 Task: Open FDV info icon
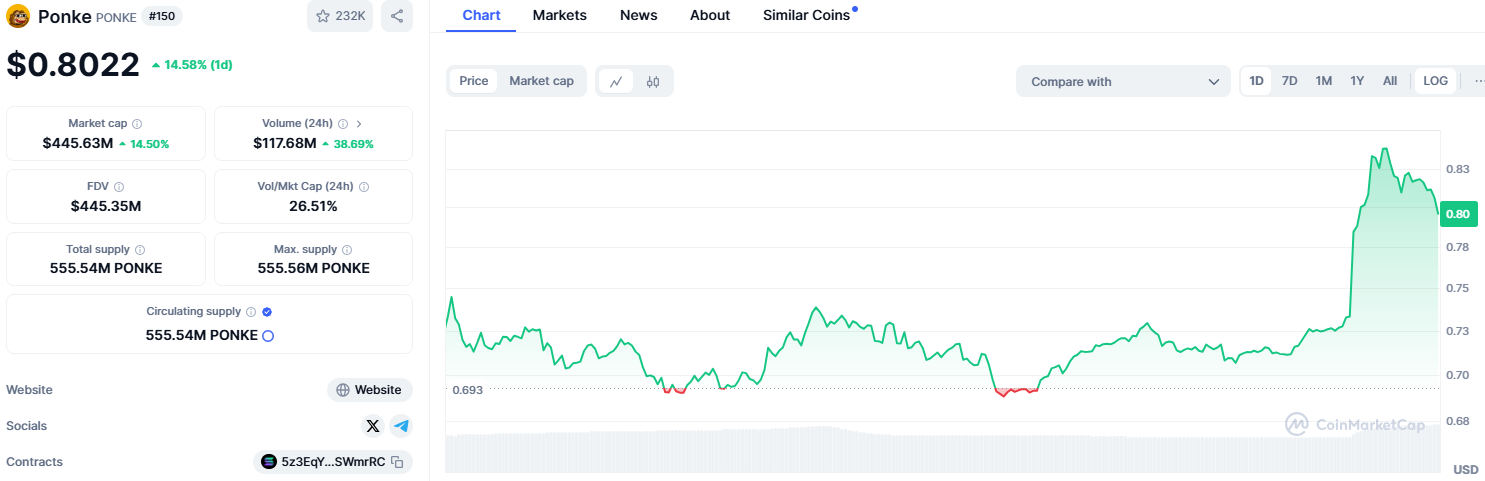click(119, 187)
